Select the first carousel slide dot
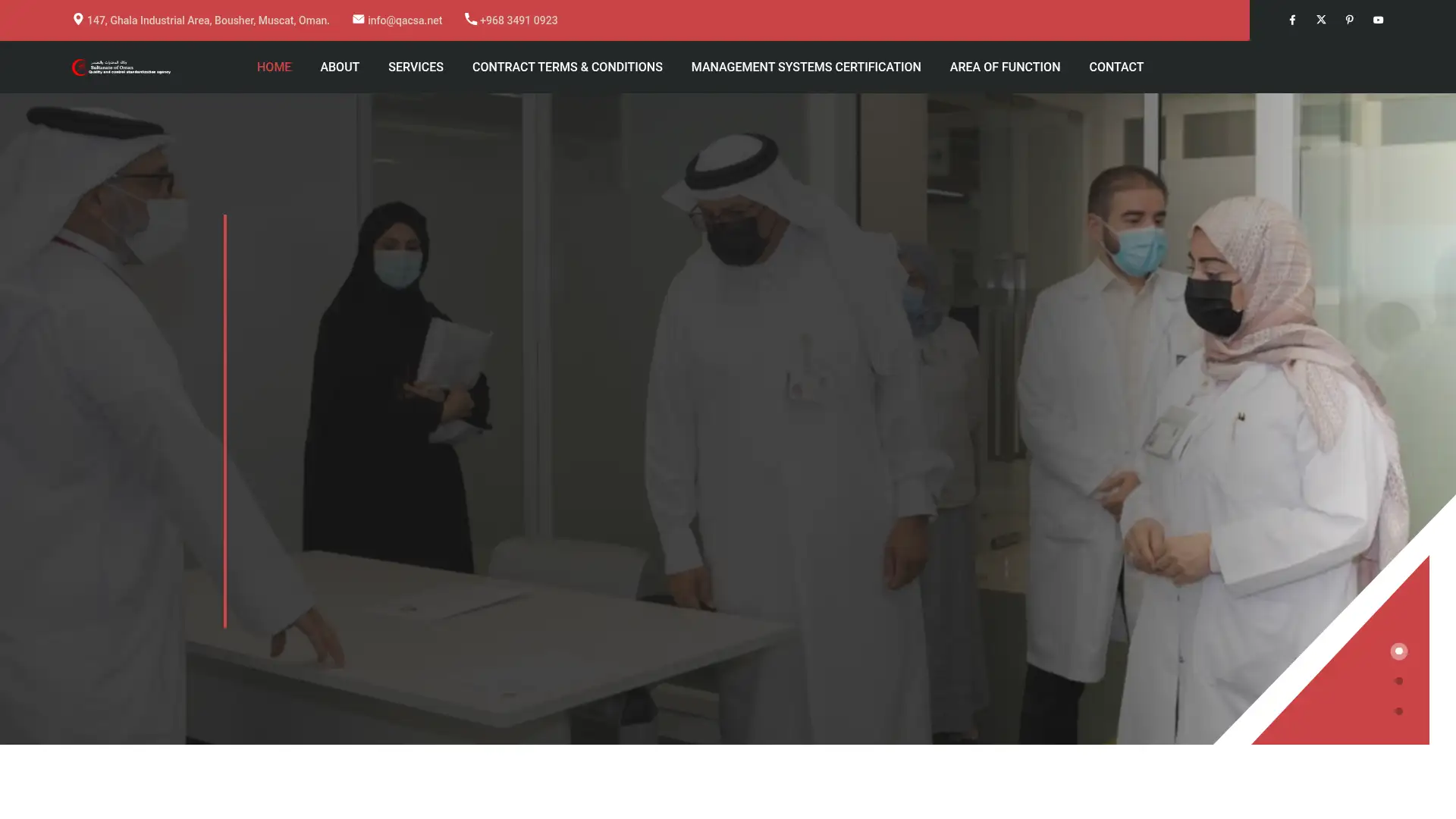 tap(1398, 651)
